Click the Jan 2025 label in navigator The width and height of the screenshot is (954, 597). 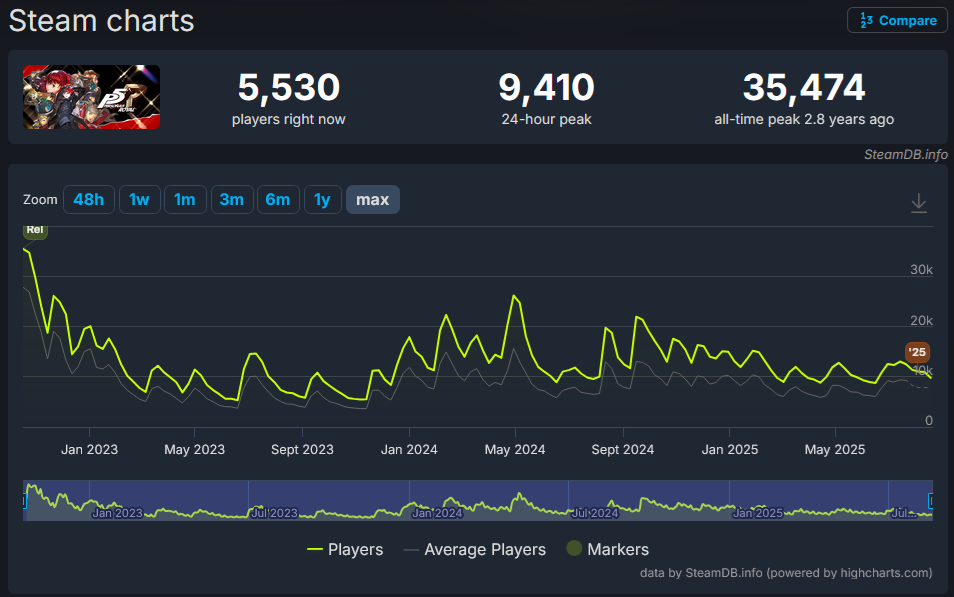pos(757,513)
